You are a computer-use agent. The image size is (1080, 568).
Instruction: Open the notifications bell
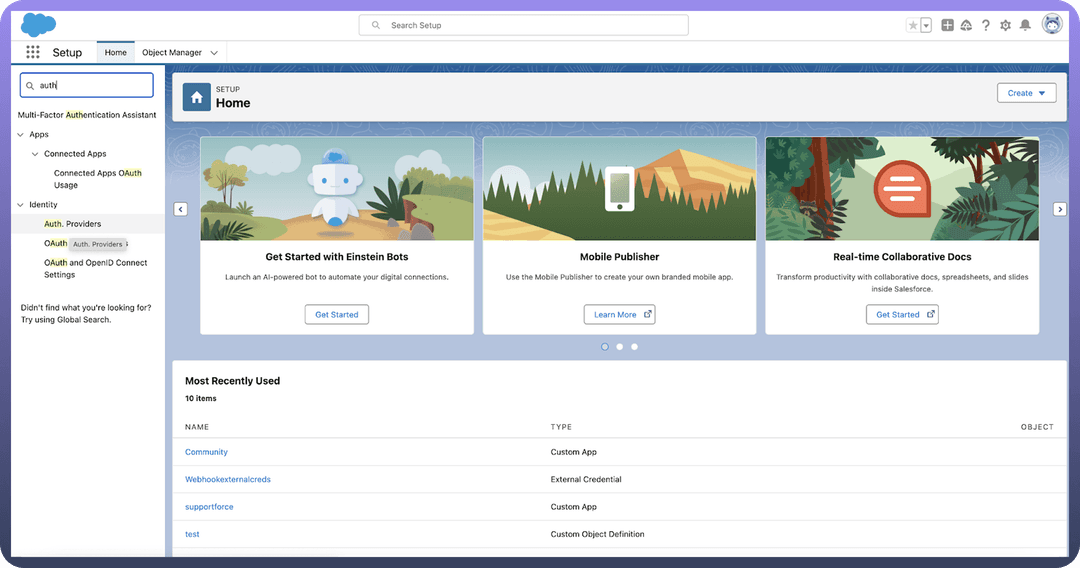(x=1025, y=25)
